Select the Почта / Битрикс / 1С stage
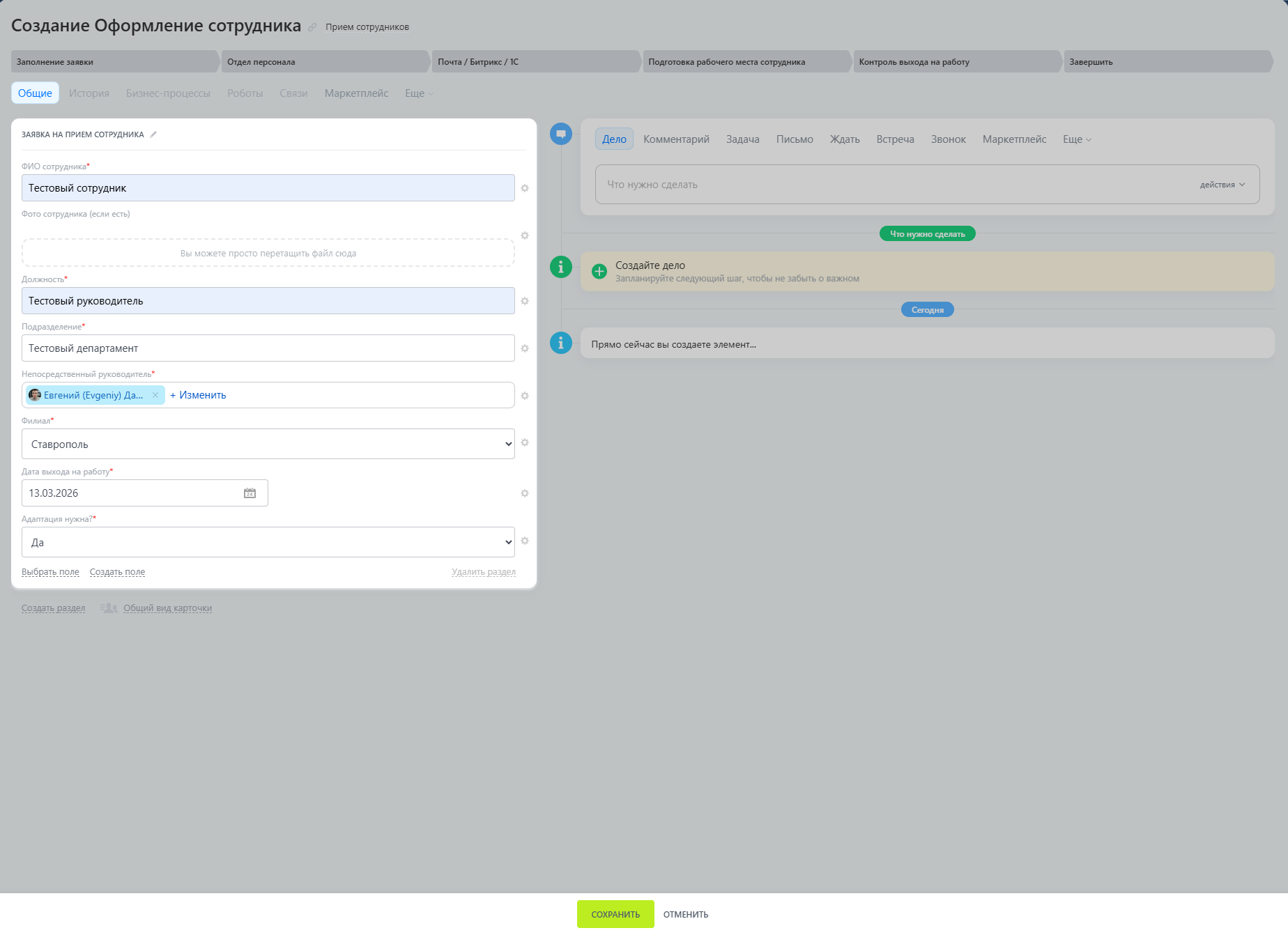The image size is (1288, 935). click(537, 62)
